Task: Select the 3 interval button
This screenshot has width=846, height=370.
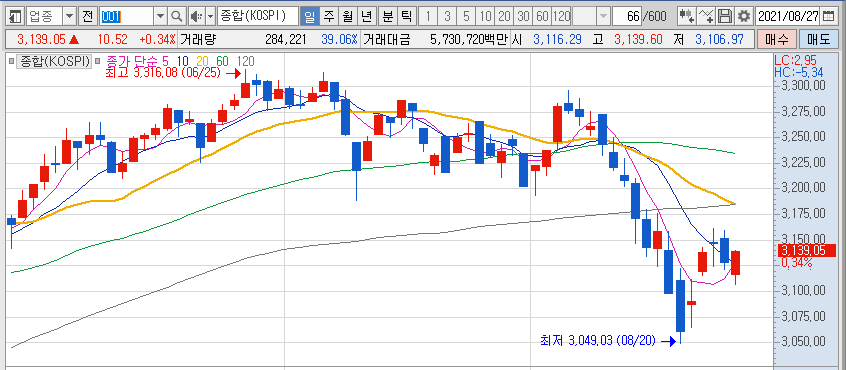Action: click(447, 16)
